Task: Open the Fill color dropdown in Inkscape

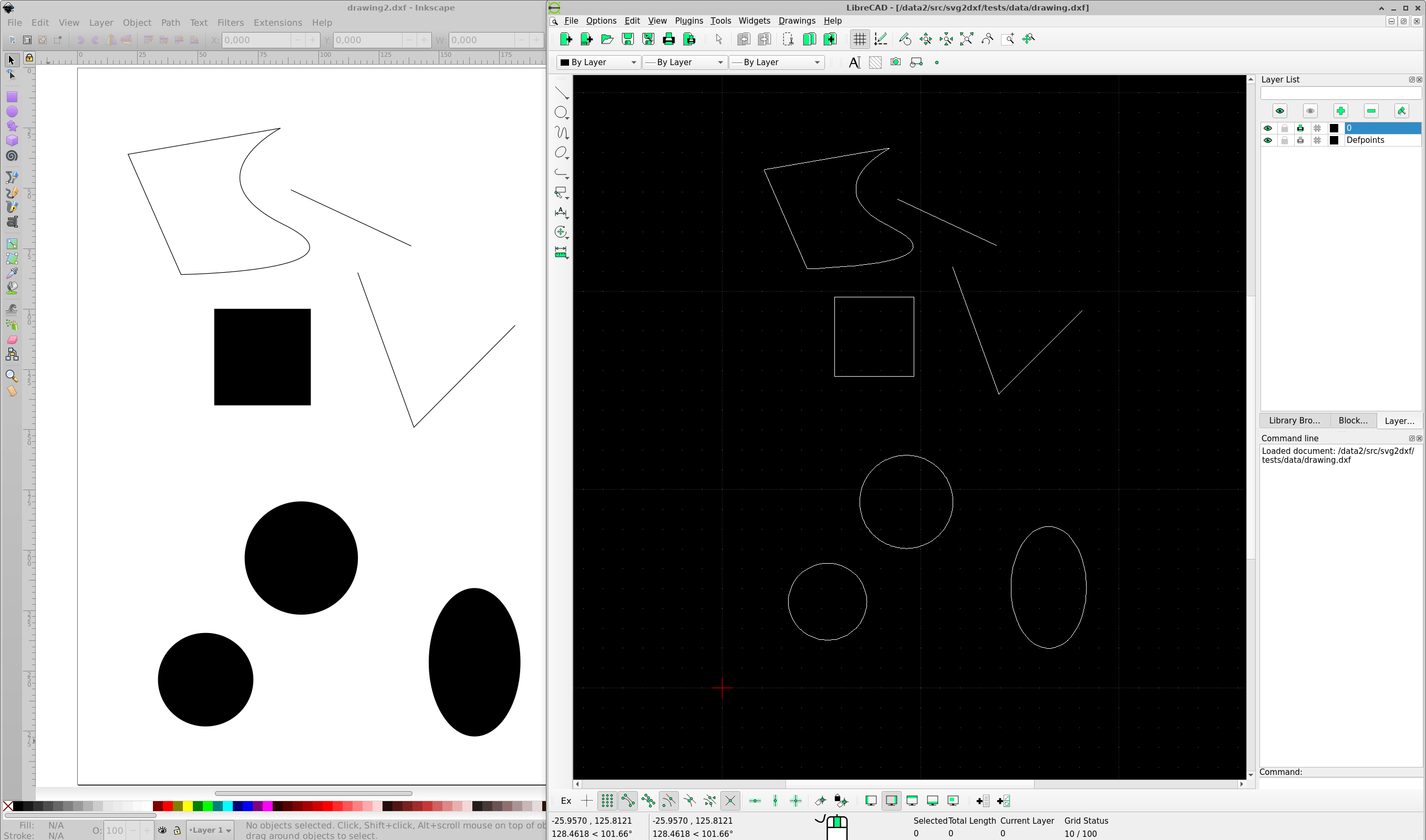Action: tap(56, 824)
